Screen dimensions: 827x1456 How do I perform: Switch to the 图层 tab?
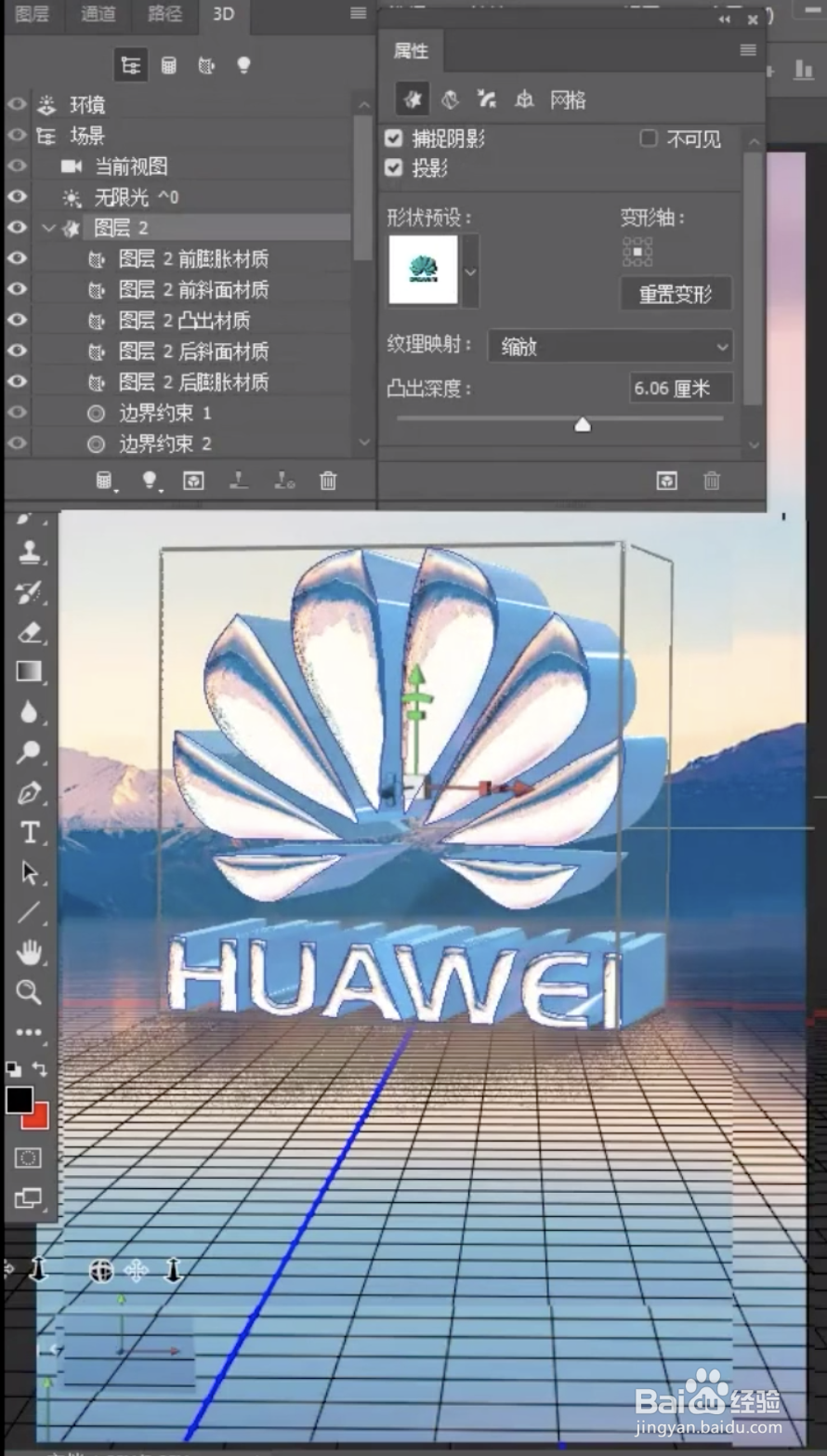[x=33, y=14]
